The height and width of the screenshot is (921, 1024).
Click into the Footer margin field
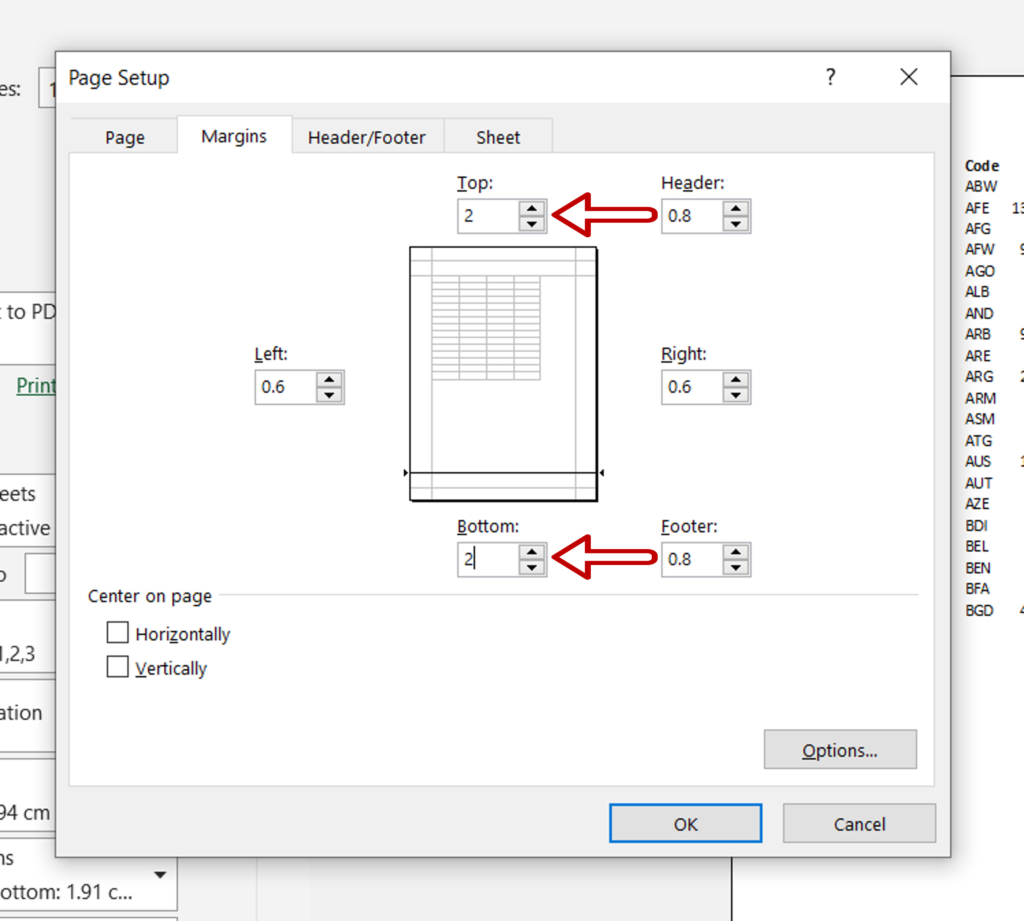(692, 560)
